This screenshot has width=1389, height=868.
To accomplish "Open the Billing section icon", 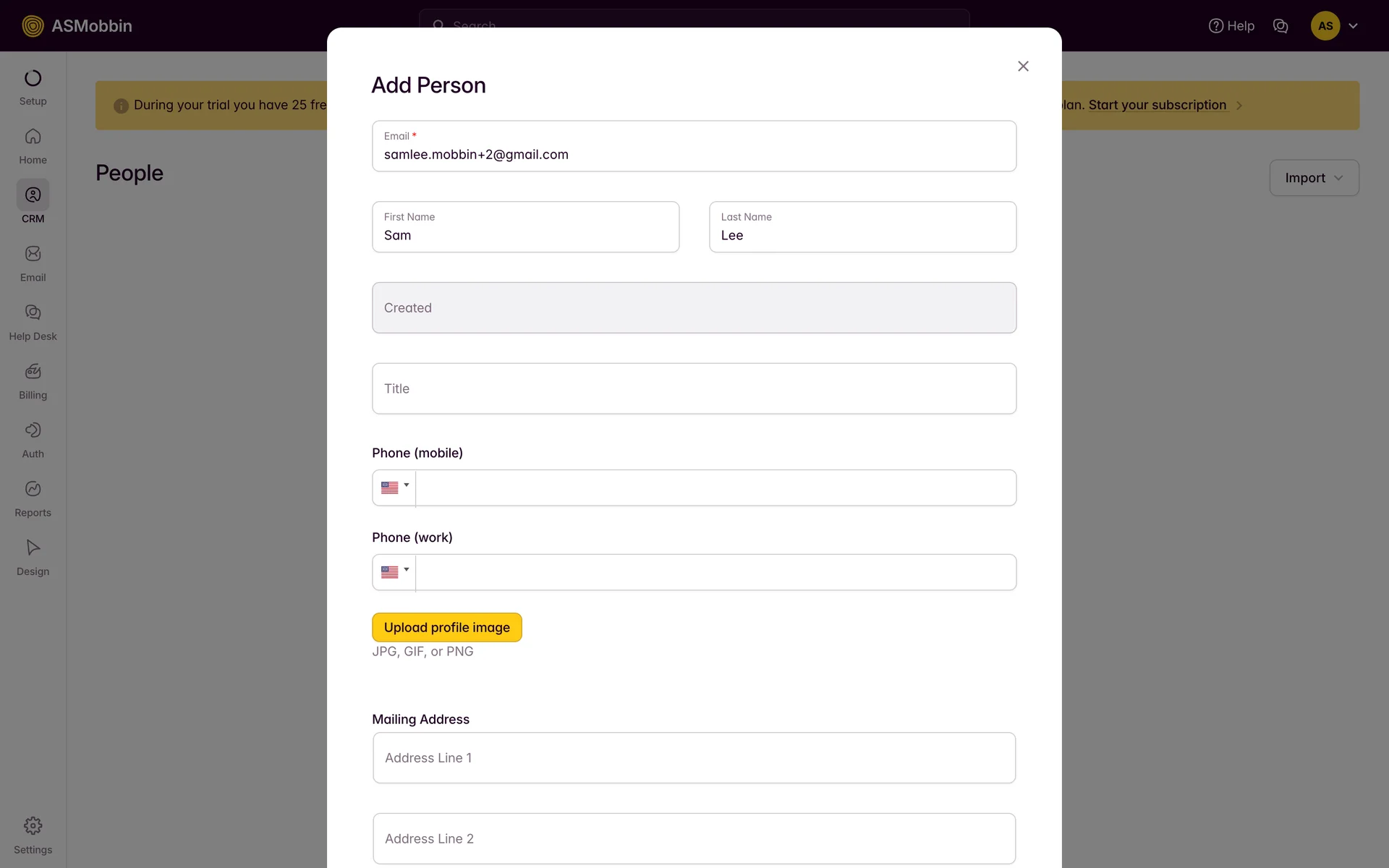I will tap(33, 372).
